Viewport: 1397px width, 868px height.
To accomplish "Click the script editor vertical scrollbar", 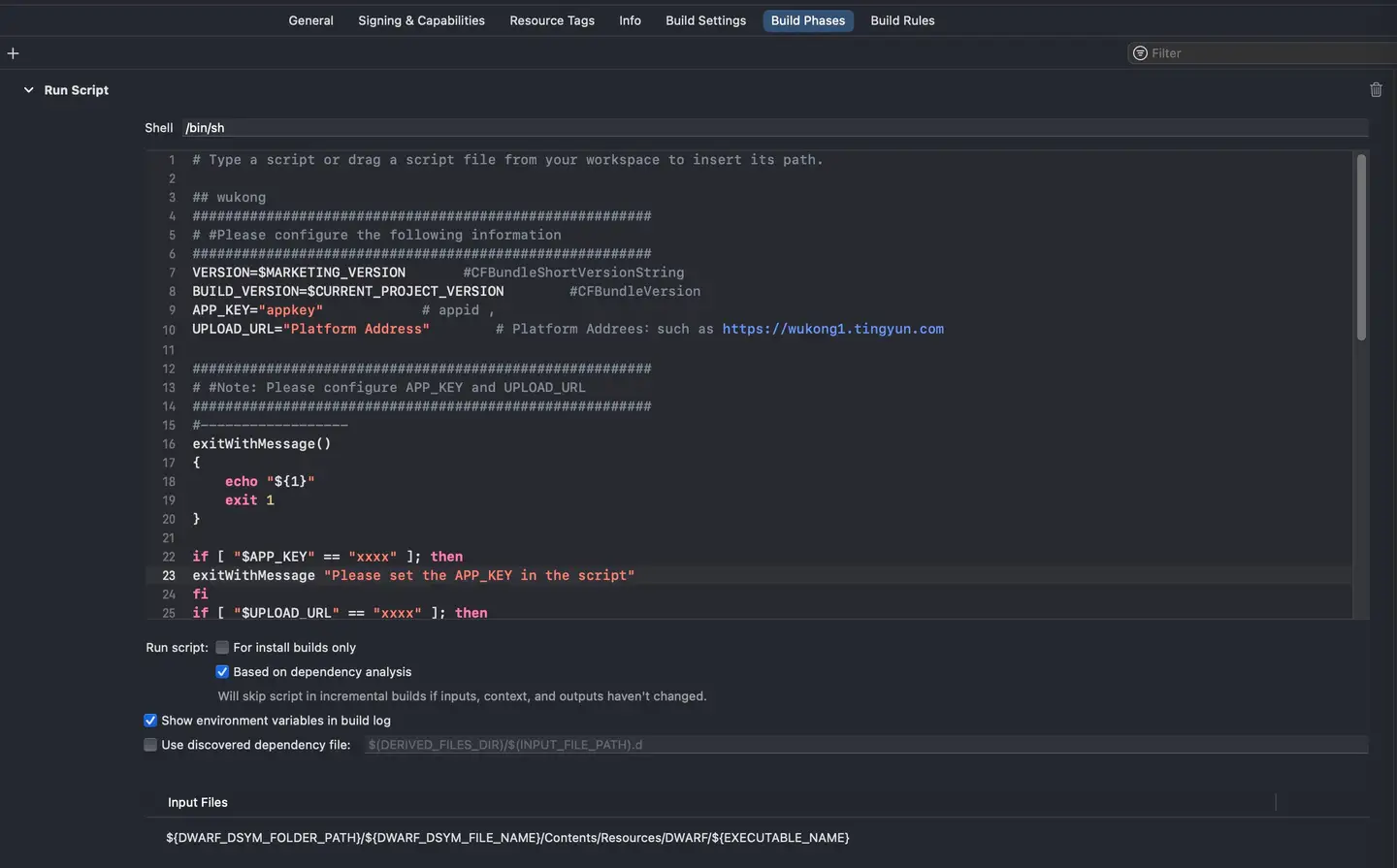I will pos(1361,247).
